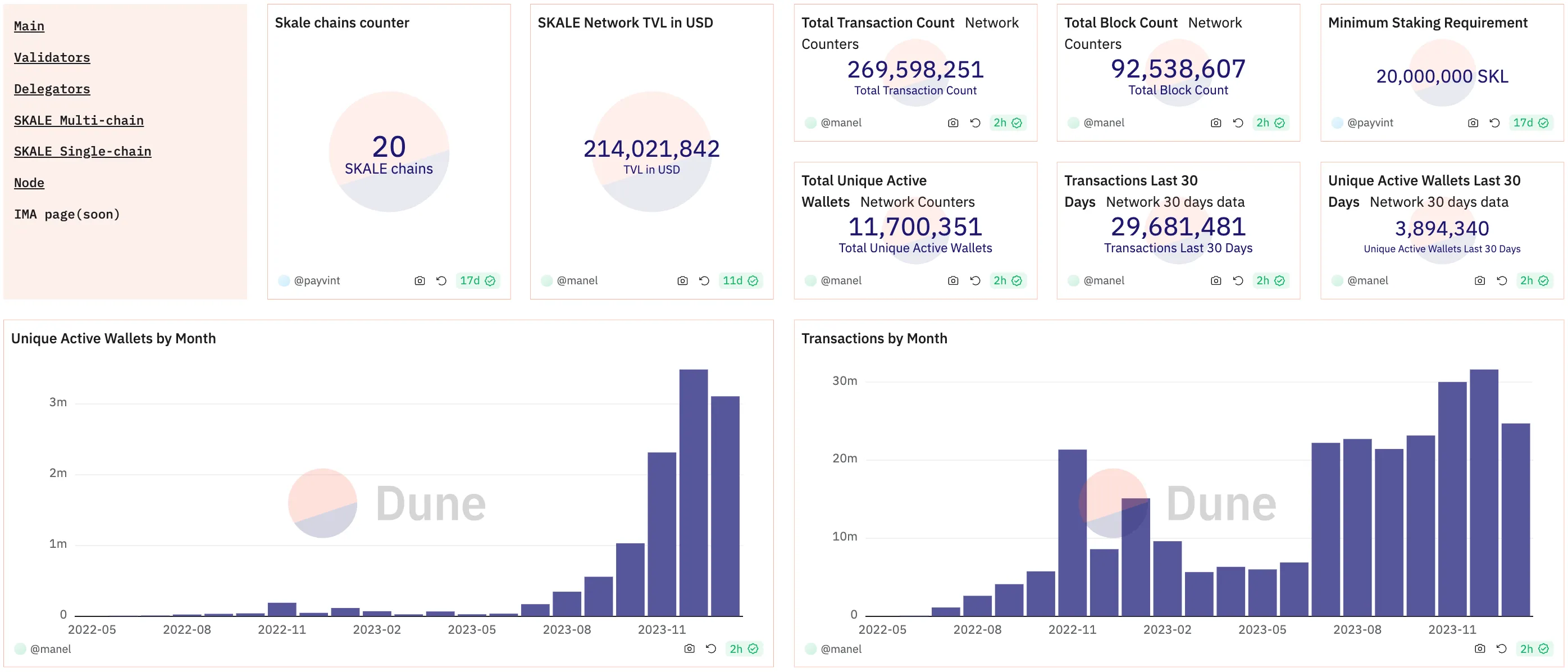1568x672 pixels.
Task: Refresh the Skale chains counter query
Action: click(x=441, y=281)
